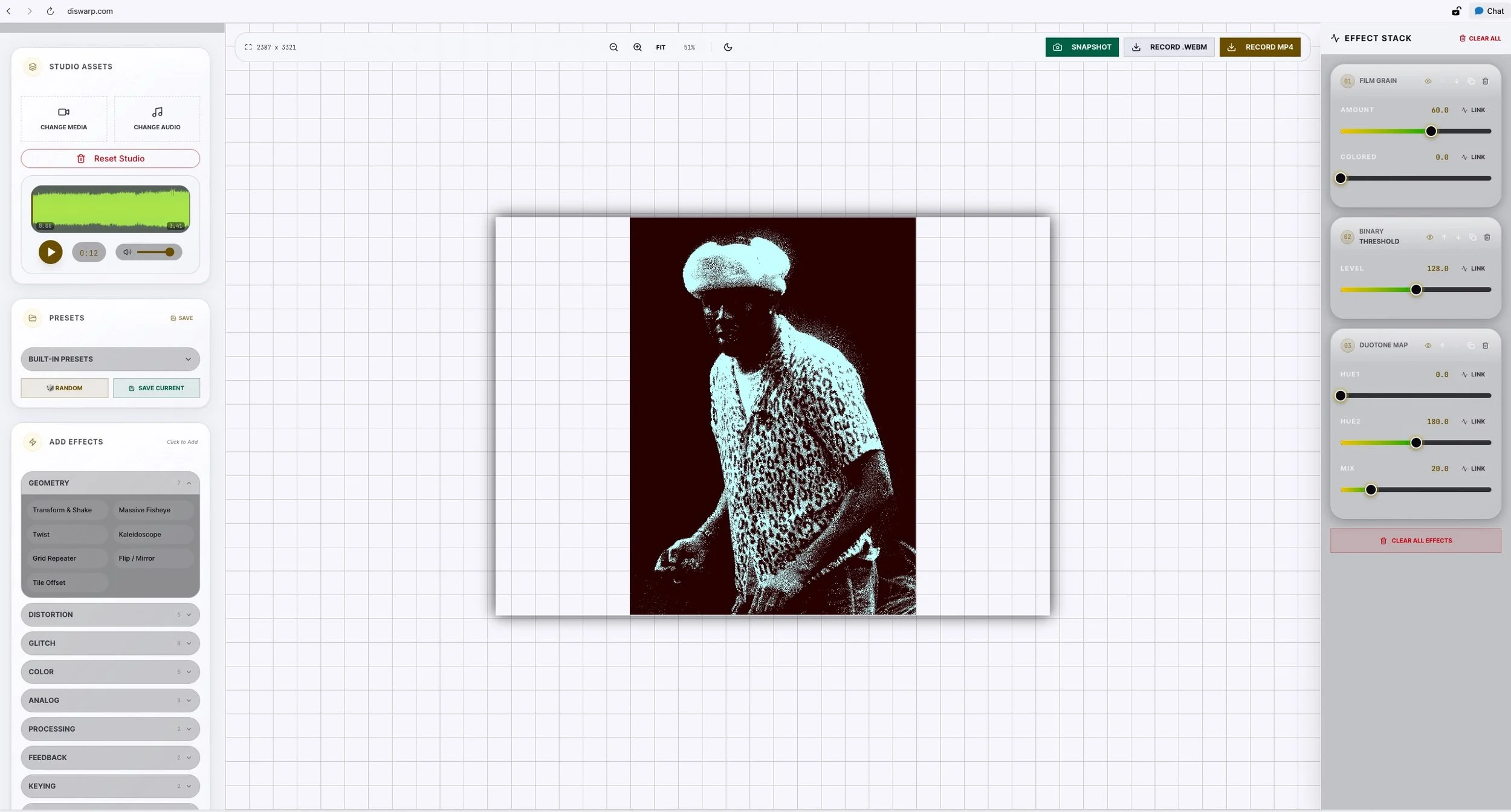Move Binary Threshold effect up
This screenshot has width=1511, height=812.
(1444, 237)
